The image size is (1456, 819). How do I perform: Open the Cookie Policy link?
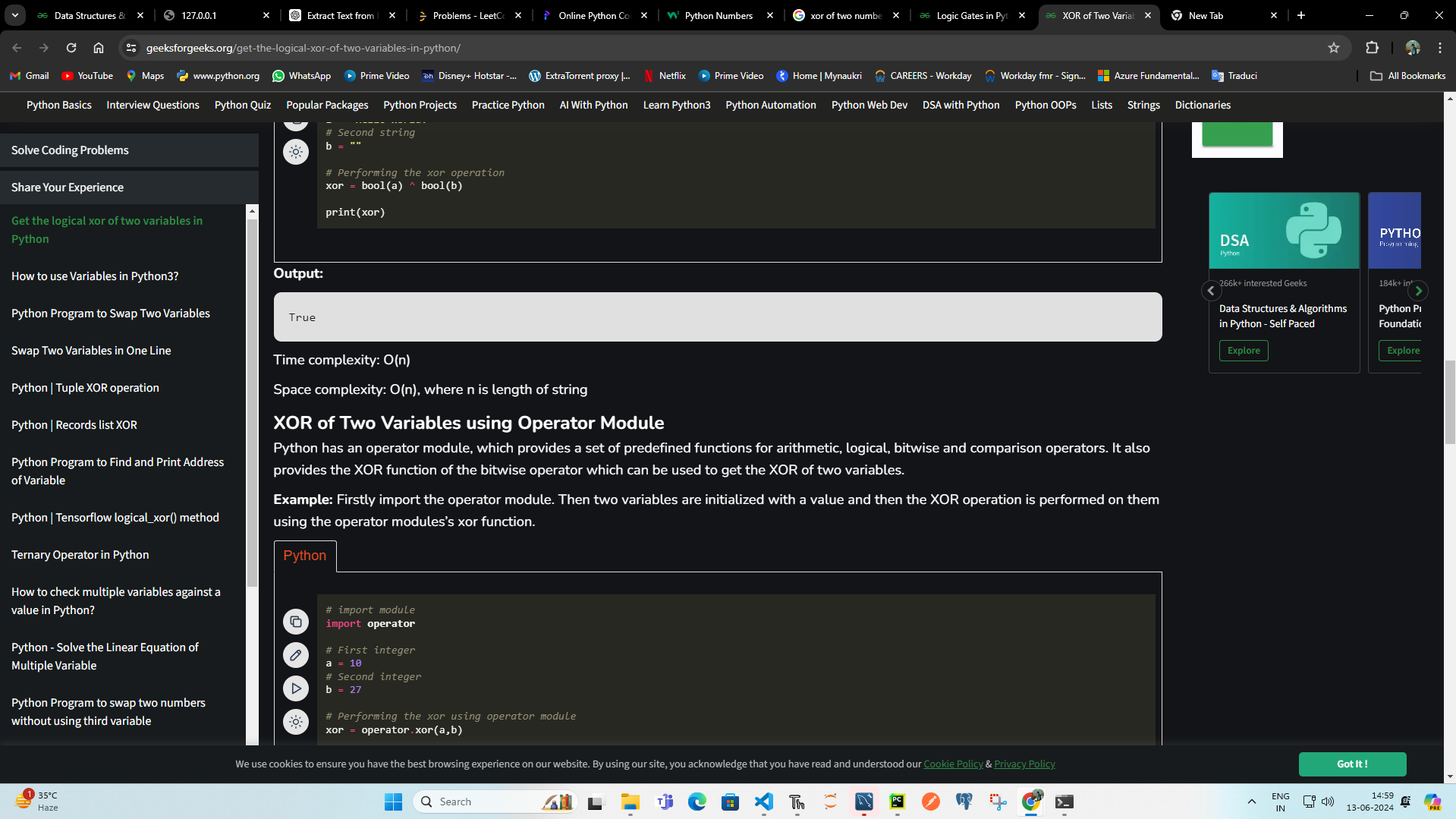tap(953, 764)
